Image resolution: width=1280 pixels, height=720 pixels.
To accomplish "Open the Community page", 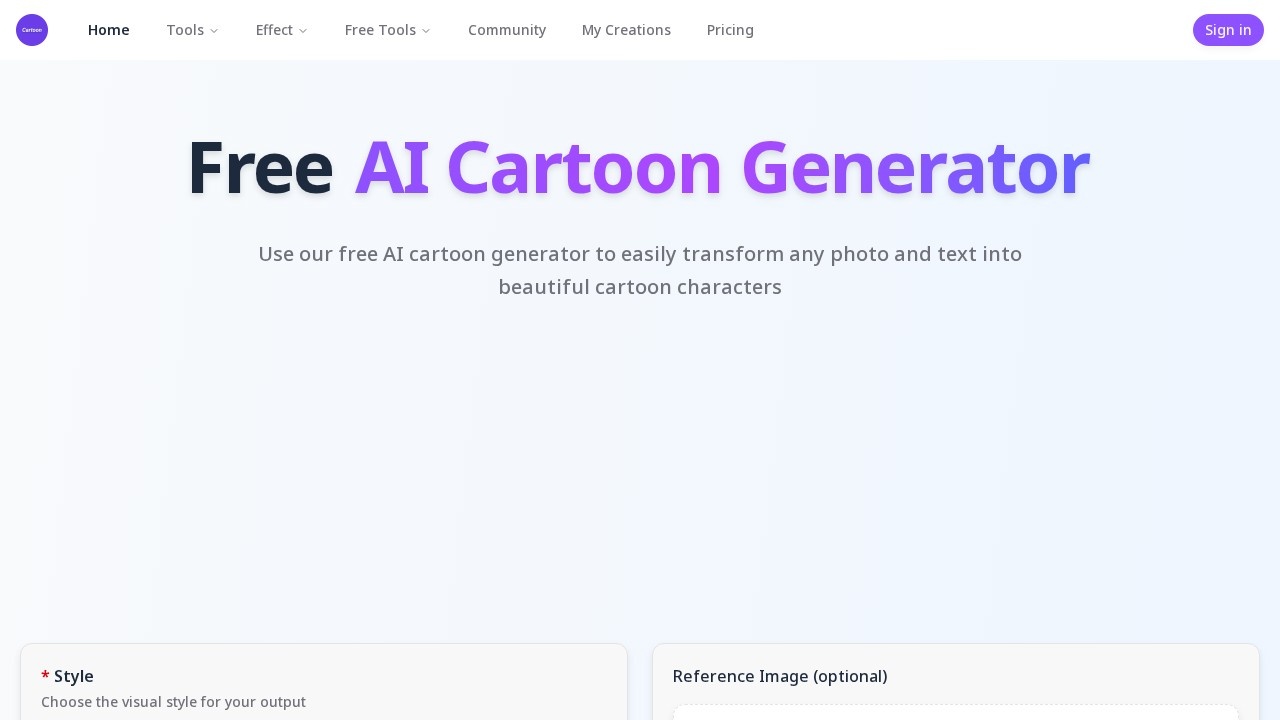I will pyautogui.click(x=507, y=30).
